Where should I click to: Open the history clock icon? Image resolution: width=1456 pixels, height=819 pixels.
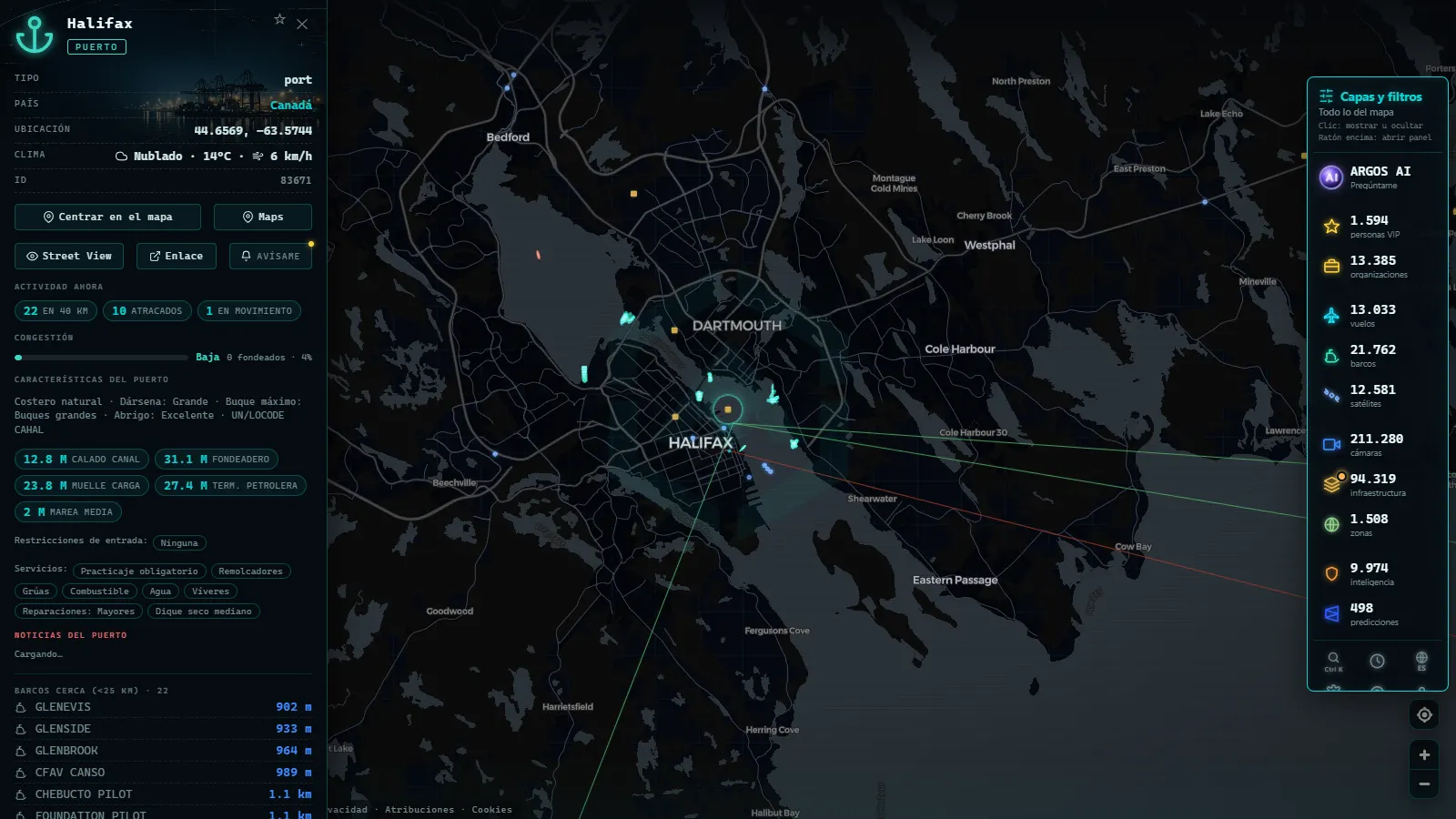pos(1378,662)
